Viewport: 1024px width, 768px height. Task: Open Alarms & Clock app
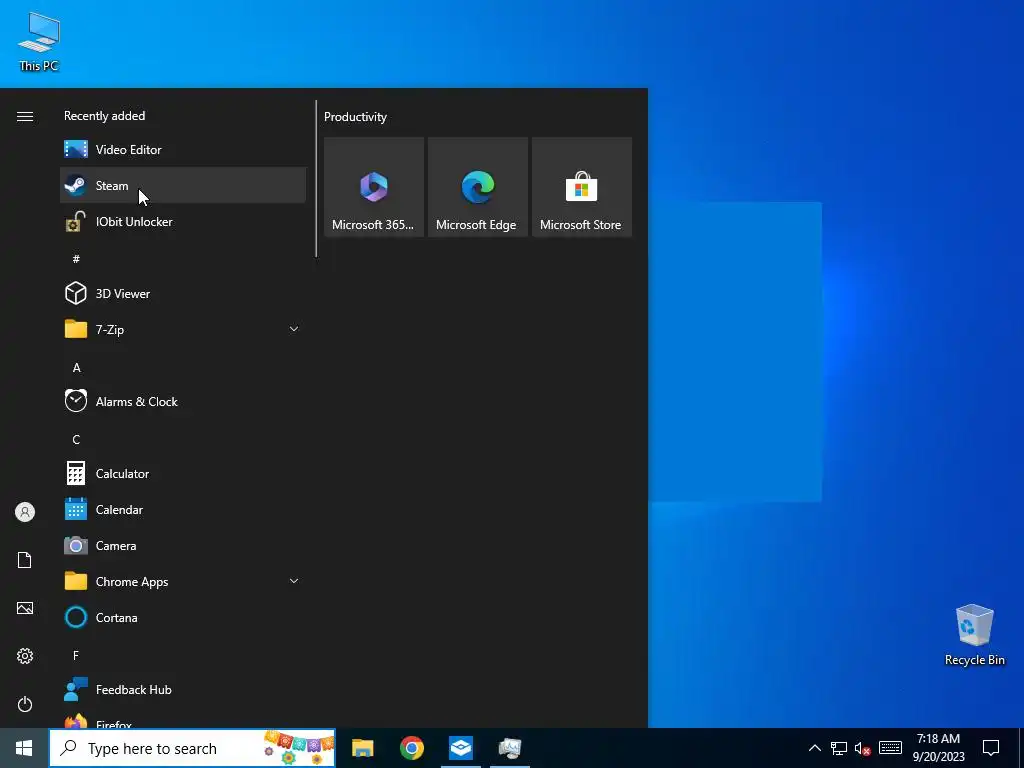(183, 402)
